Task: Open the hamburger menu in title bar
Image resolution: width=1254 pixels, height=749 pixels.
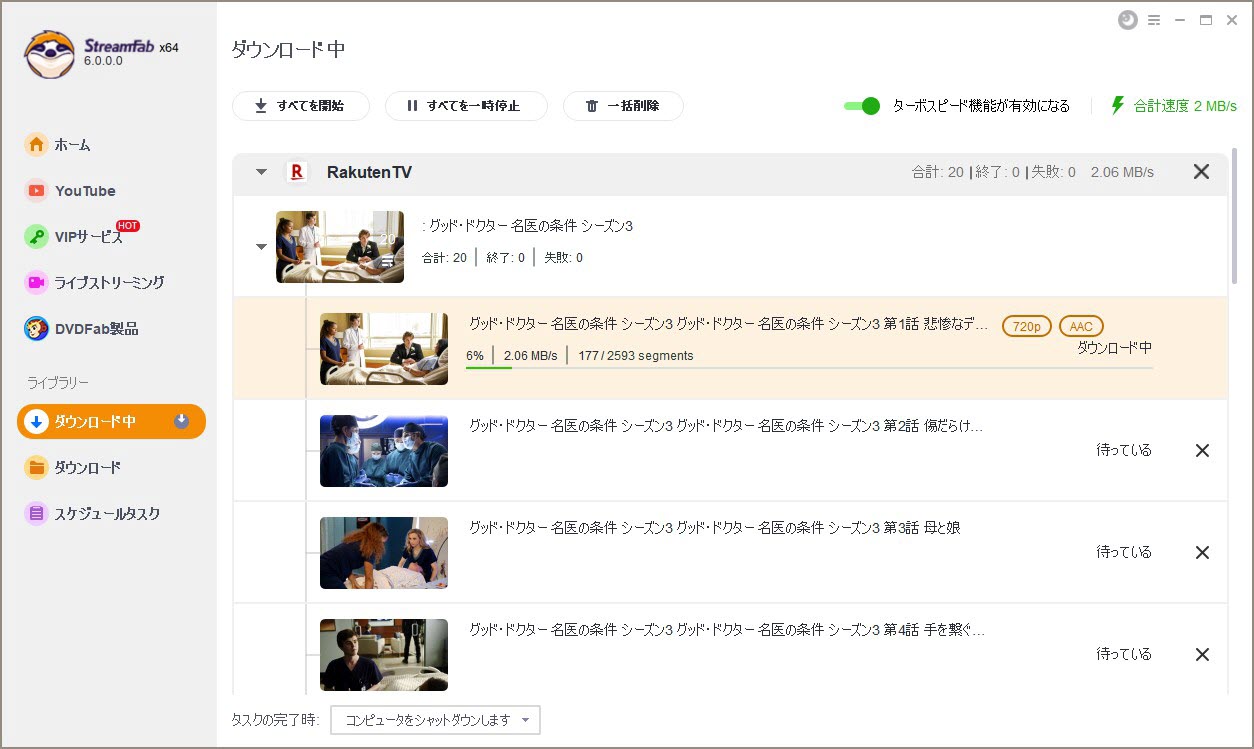Action: [x=1154, y=20]
